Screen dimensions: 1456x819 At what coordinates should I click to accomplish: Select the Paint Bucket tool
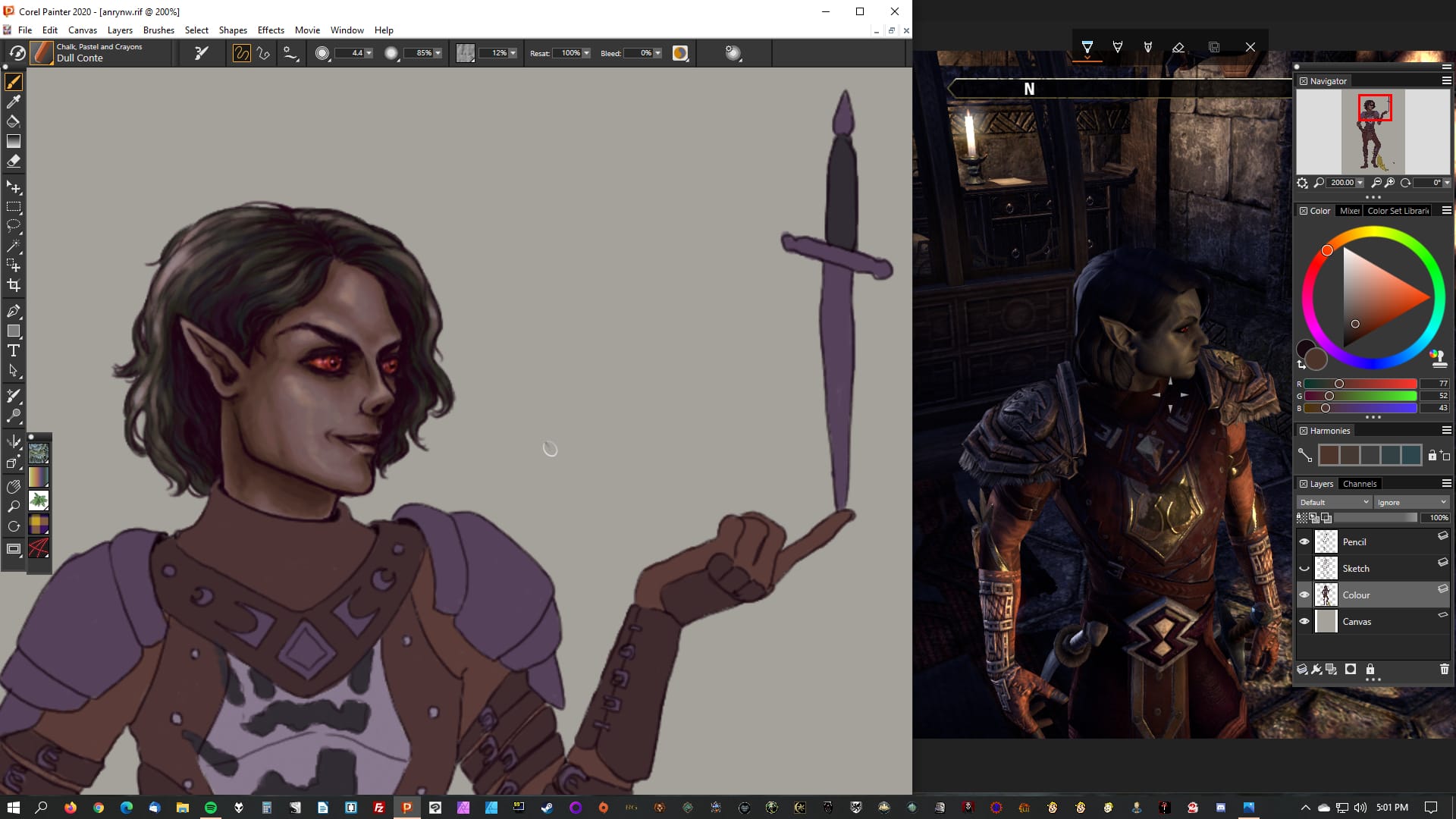(14, 121)
